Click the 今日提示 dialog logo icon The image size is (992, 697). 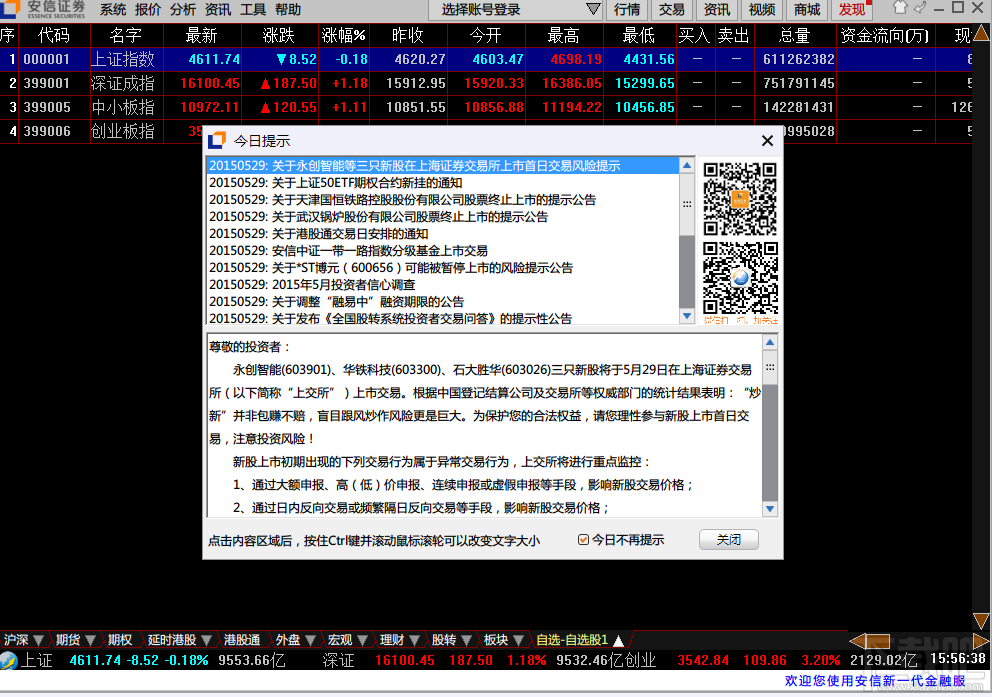pyautogui.click(x=217, y=140)
